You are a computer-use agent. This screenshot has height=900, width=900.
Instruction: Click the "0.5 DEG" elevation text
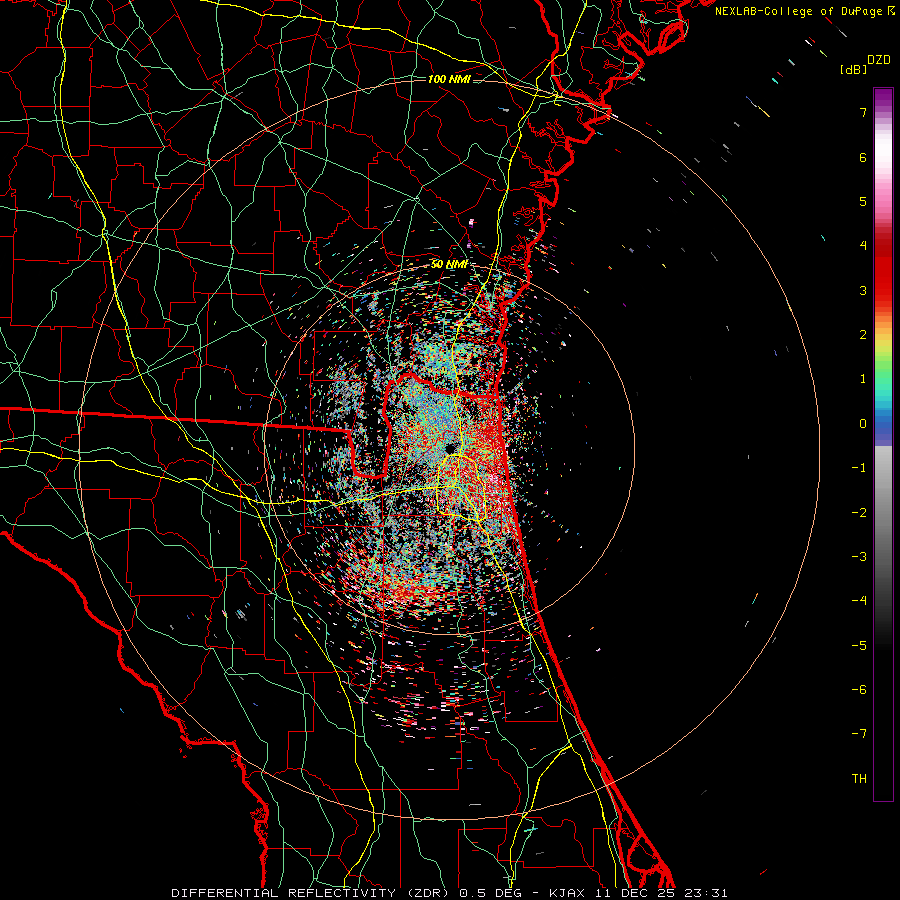[x=494, y=893]
